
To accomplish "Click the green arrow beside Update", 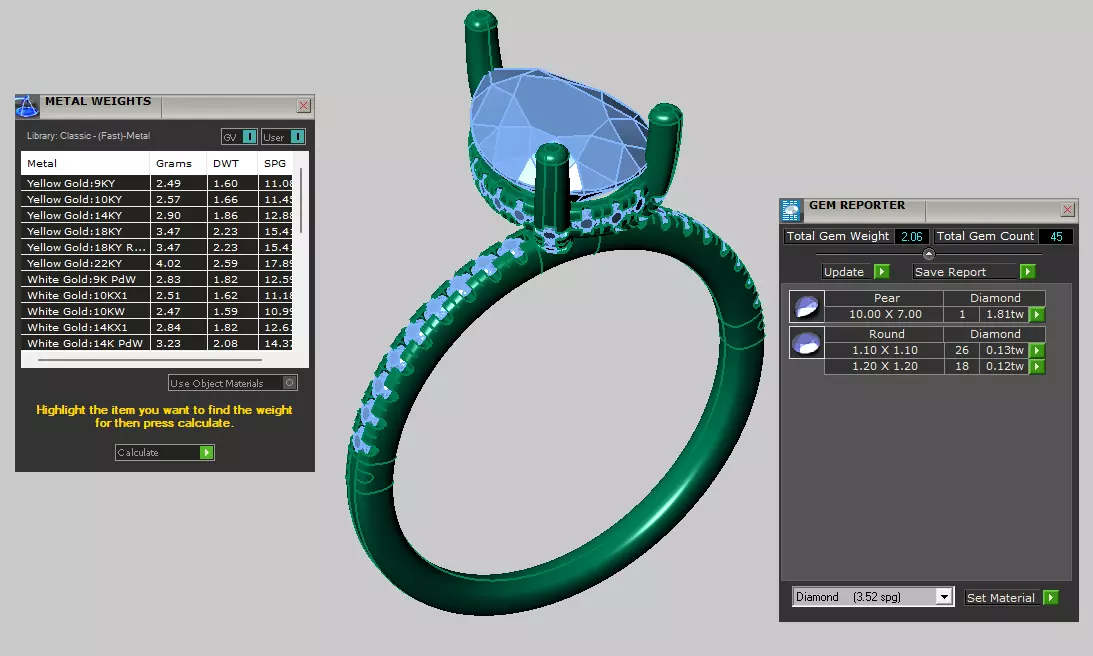I will (881, 271).
